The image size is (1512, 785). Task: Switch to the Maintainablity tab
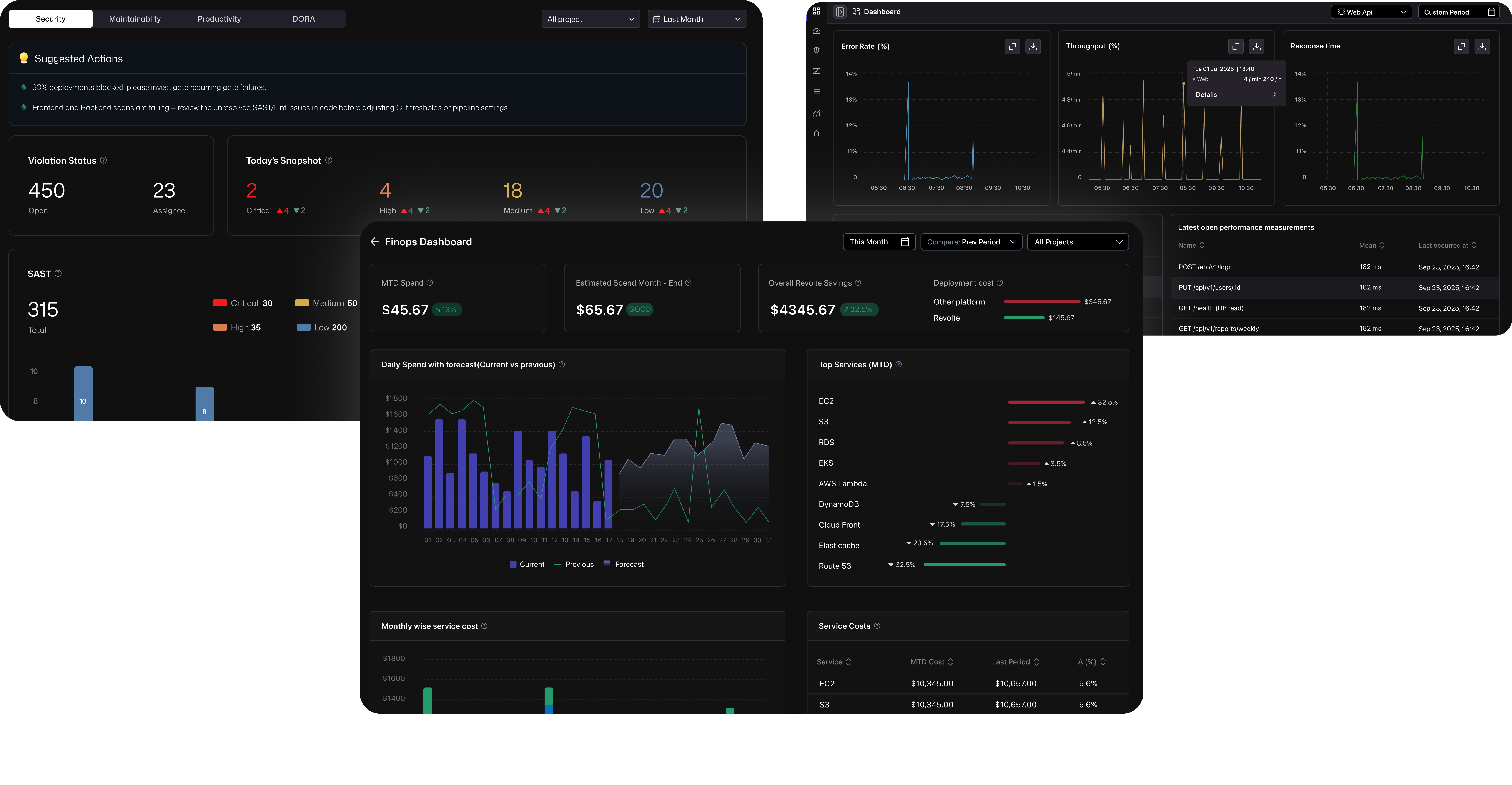(x=135, y=19)
